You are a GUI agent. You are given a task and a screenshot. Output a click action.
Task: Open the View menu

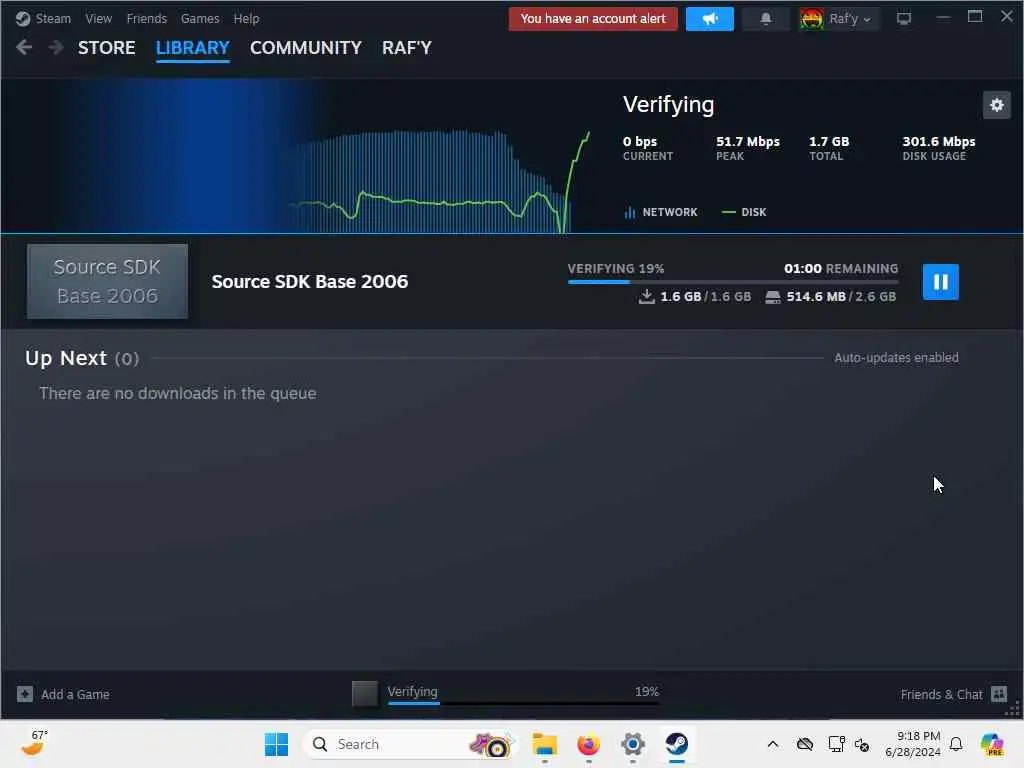click(x=98, y=18)
